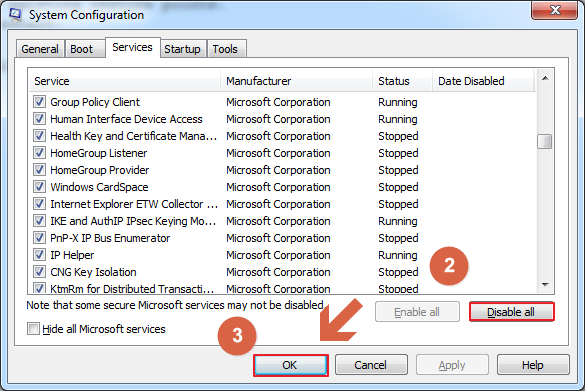585x391 pixels.
Task: Click the services list scrollbar thumb
Action: (x=545, y=141)
